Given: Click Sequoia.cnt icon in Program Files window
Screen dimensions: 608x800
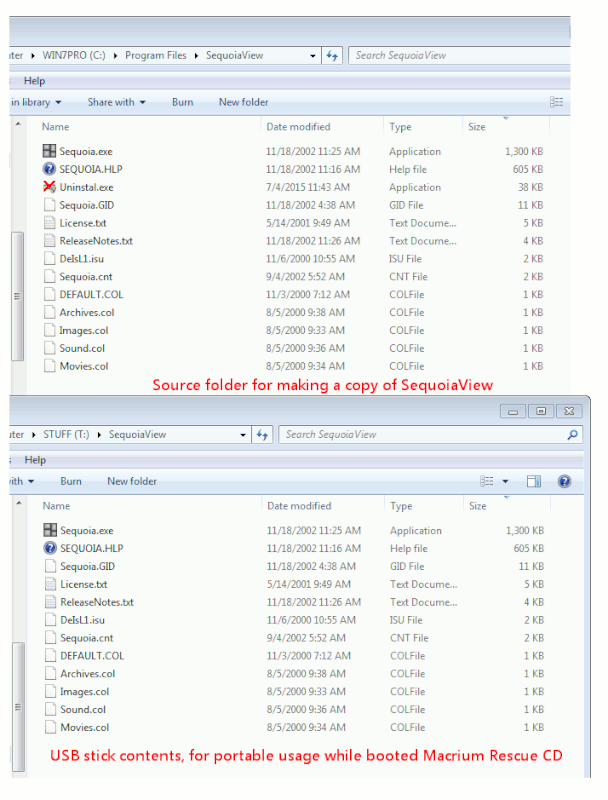Looking at the screenshot, I should coord(49,276).
